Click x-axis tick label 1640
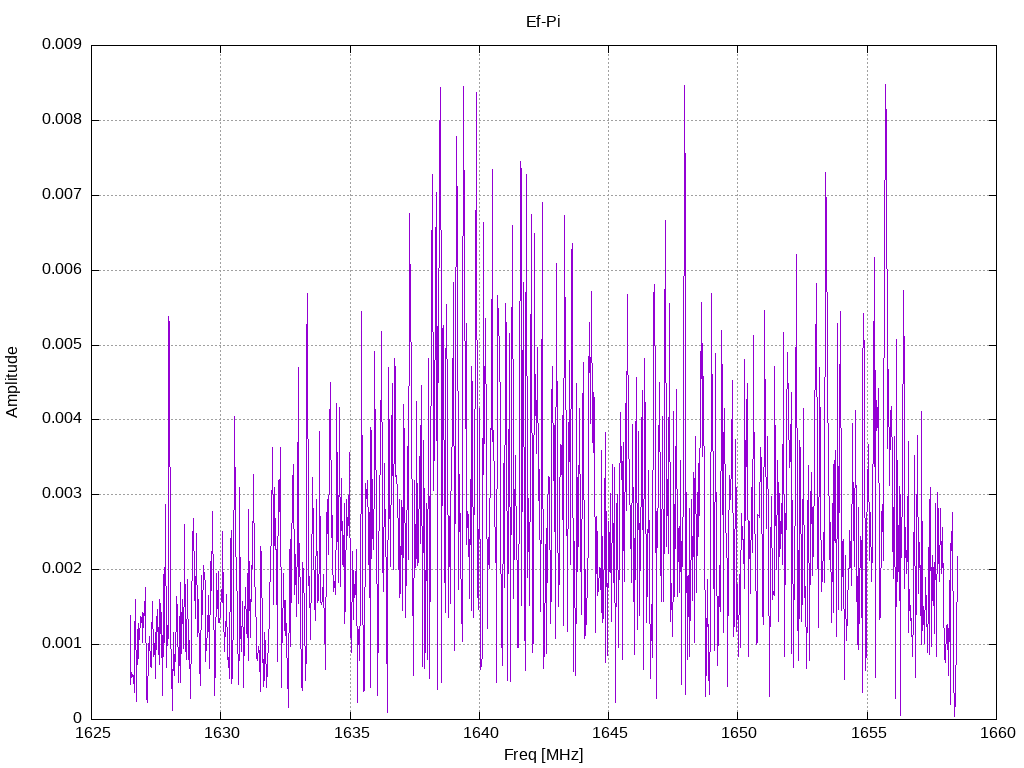Image resolution: width=1024 pixels, height=768 pixels. click(x=479, y=733)
